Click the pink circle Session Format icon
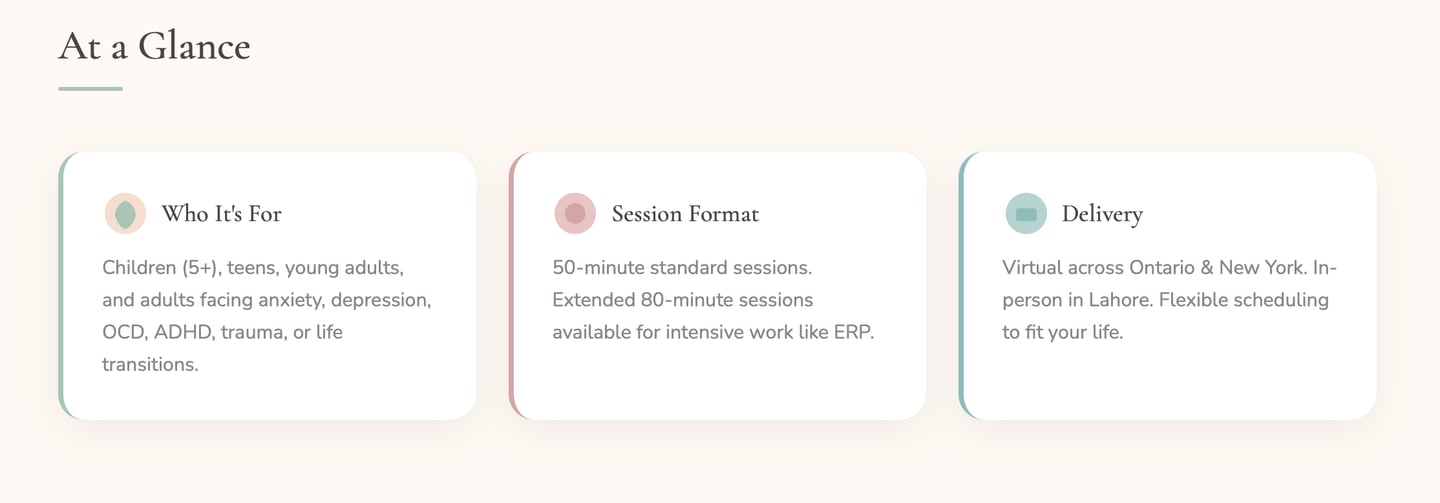This screenshot has height=503, width=1440. point(575,214)
